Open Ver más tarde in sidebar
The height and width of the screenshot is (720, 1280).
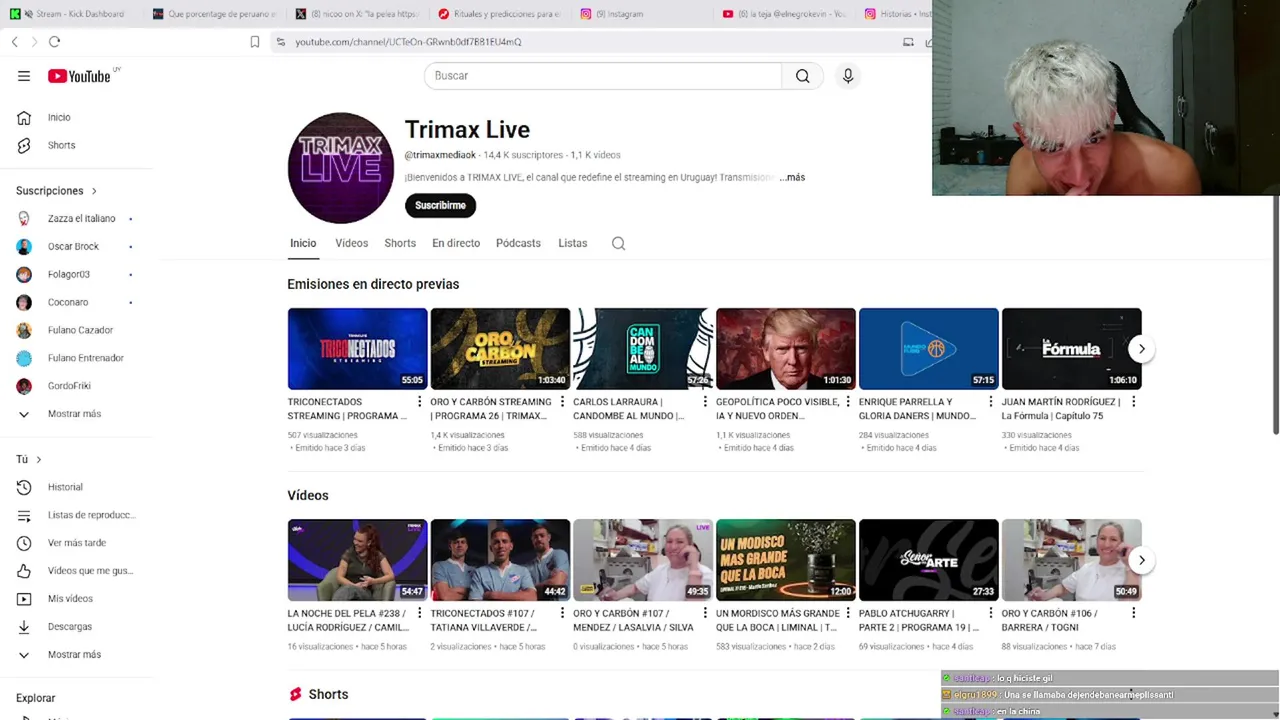[x=76, y=543]
